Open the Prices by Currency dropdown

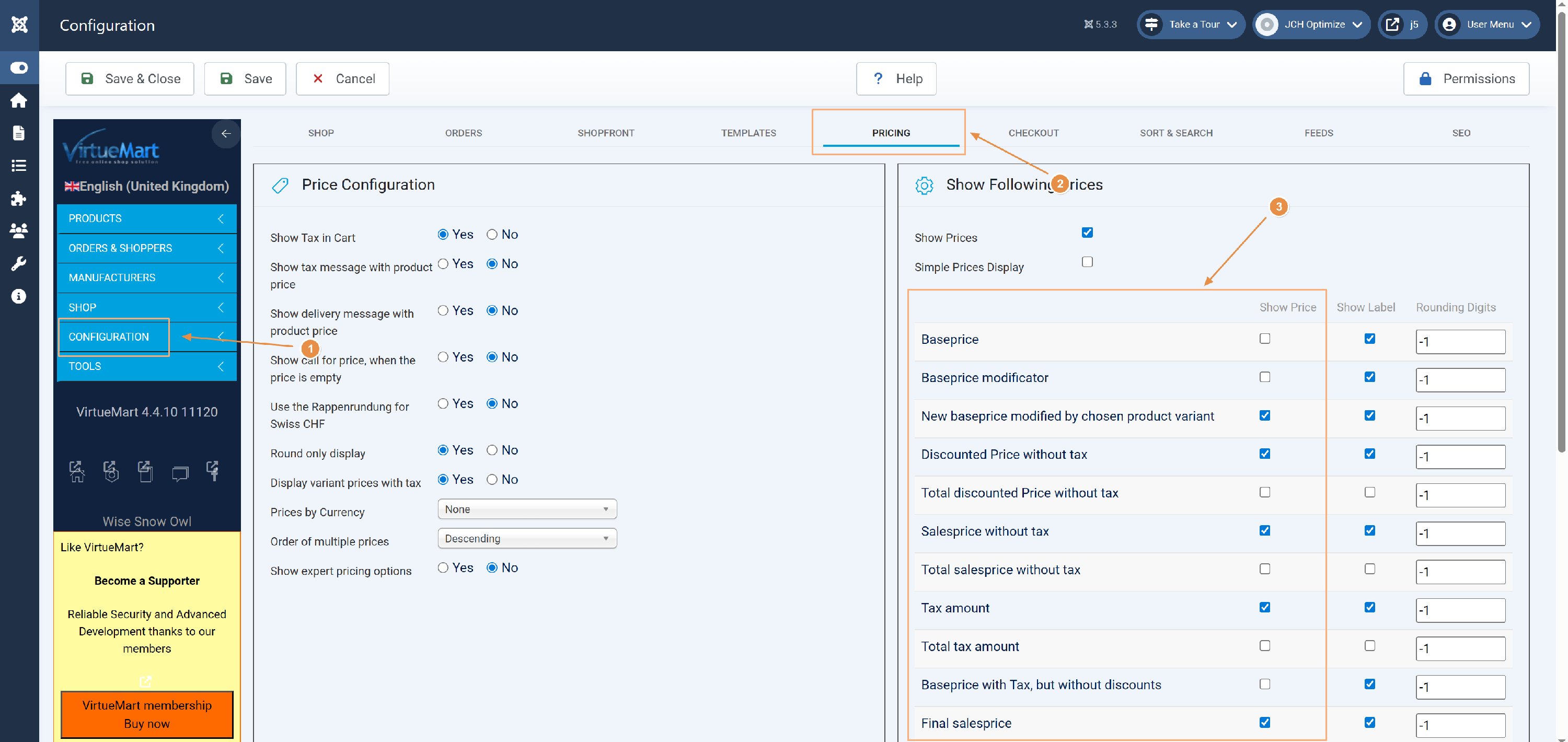click(526, 509)
